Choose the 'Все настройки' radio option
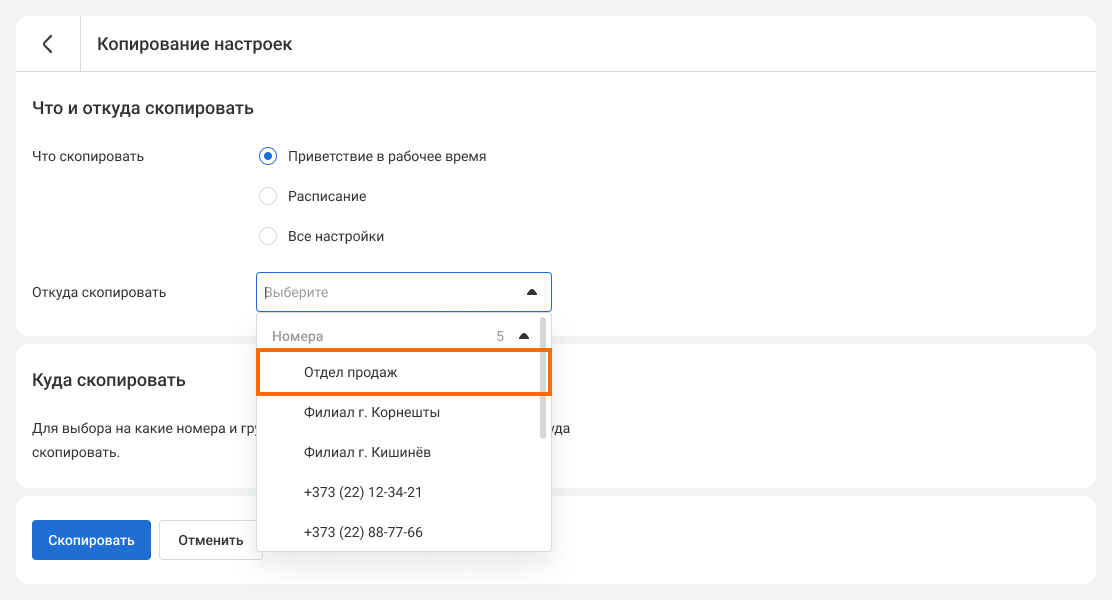This screenshot has width=1112, height=600. [x=268, y=237]
